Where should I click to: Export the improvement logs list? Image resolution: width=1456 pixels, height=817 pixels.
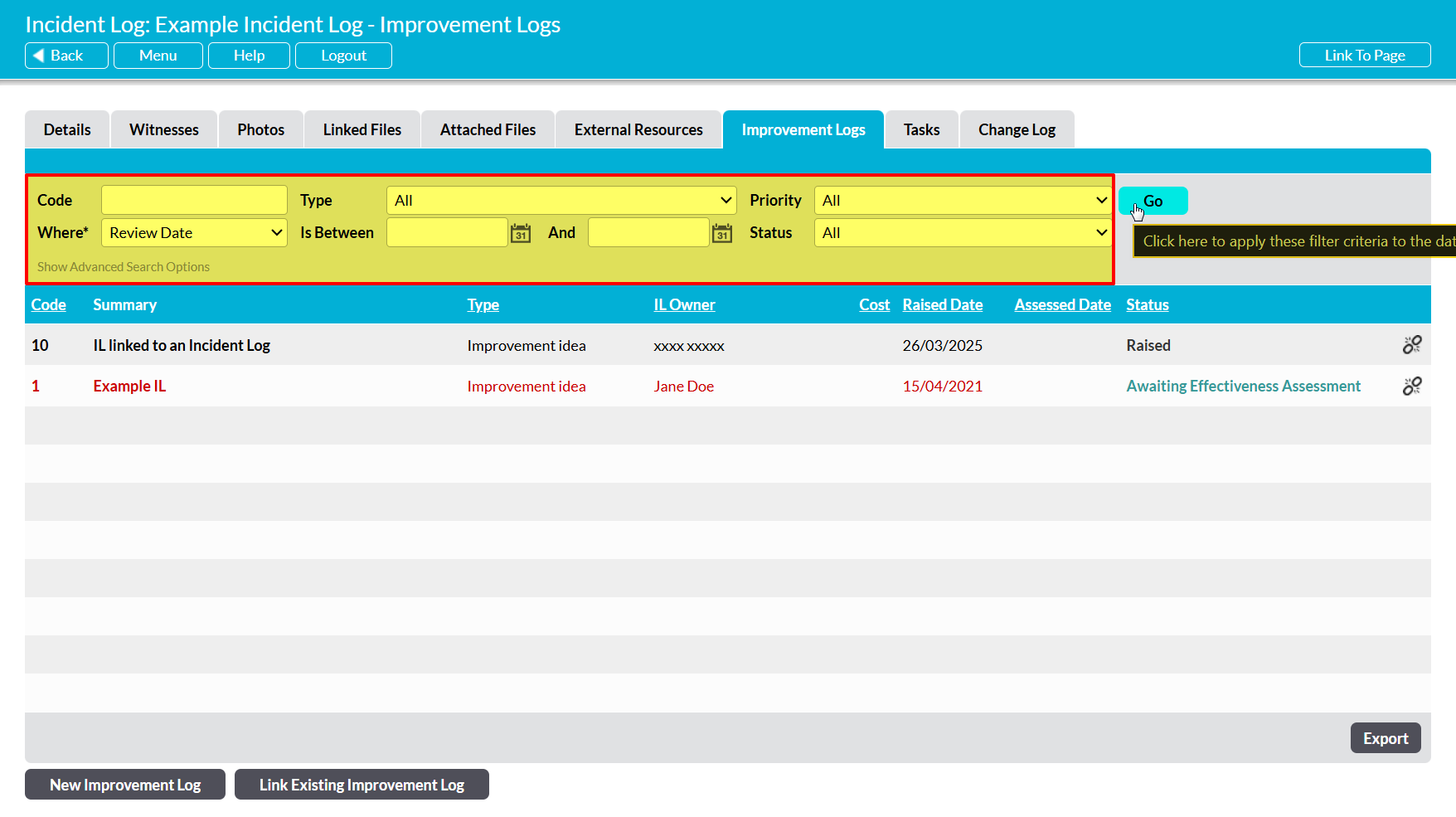click(x=1386, y=738)
